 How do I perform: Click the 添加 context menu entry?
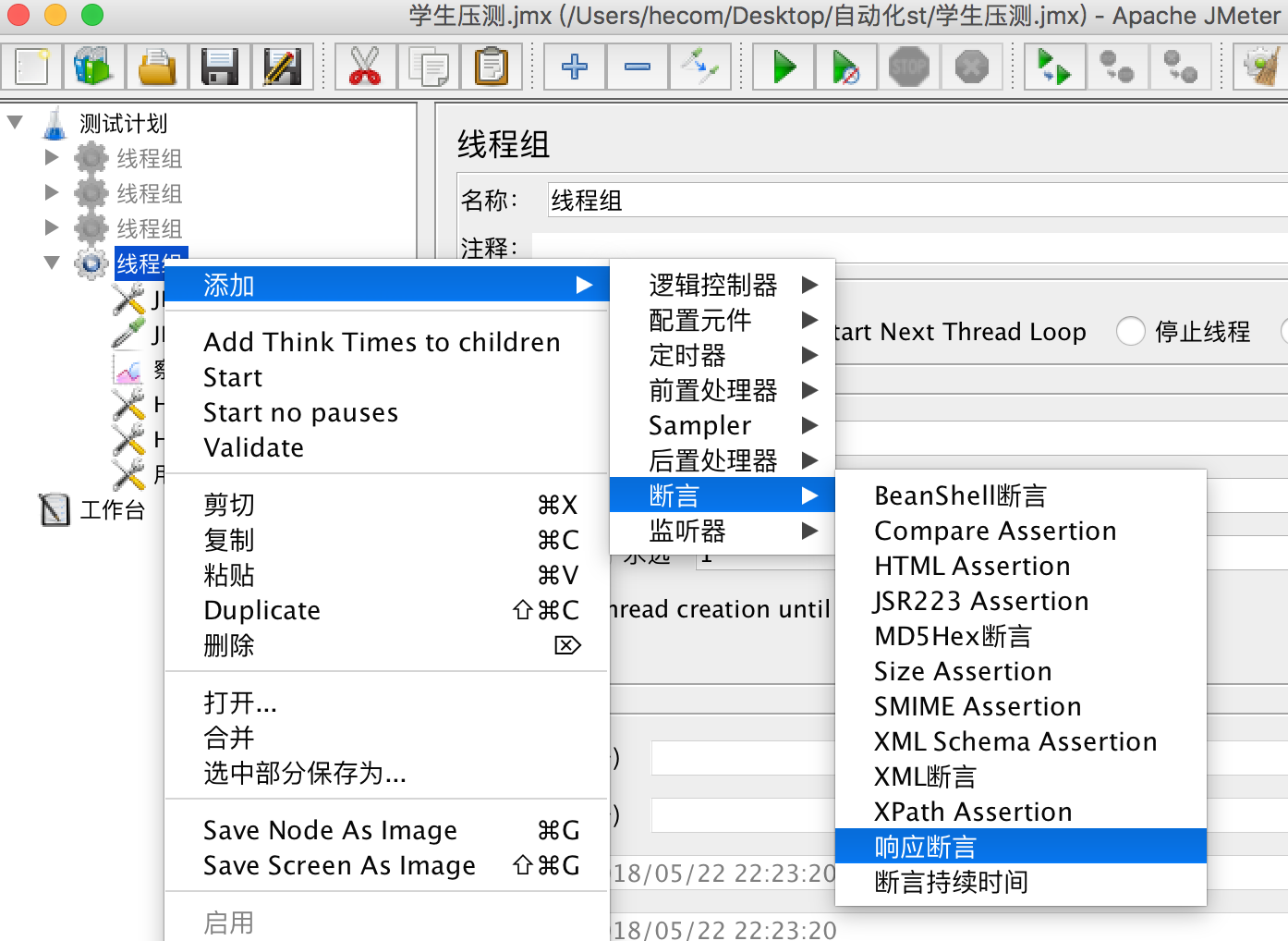(386, 285)
